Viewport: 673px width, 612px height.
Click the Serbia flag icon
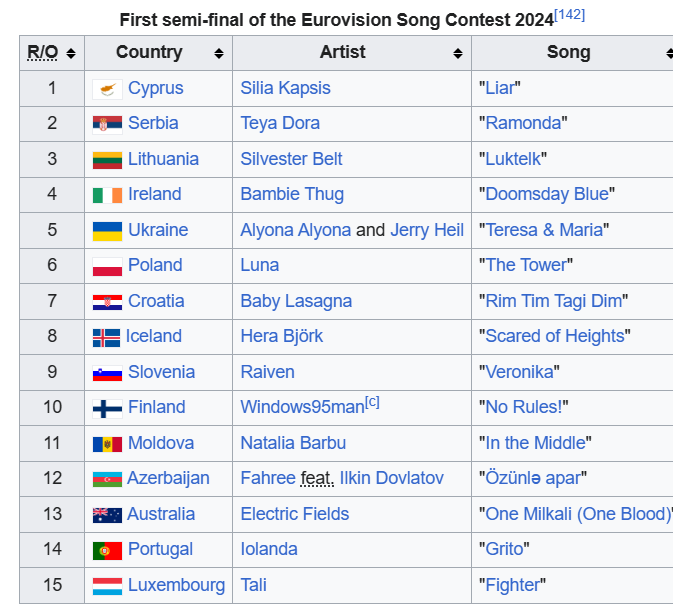coord(107,124)
